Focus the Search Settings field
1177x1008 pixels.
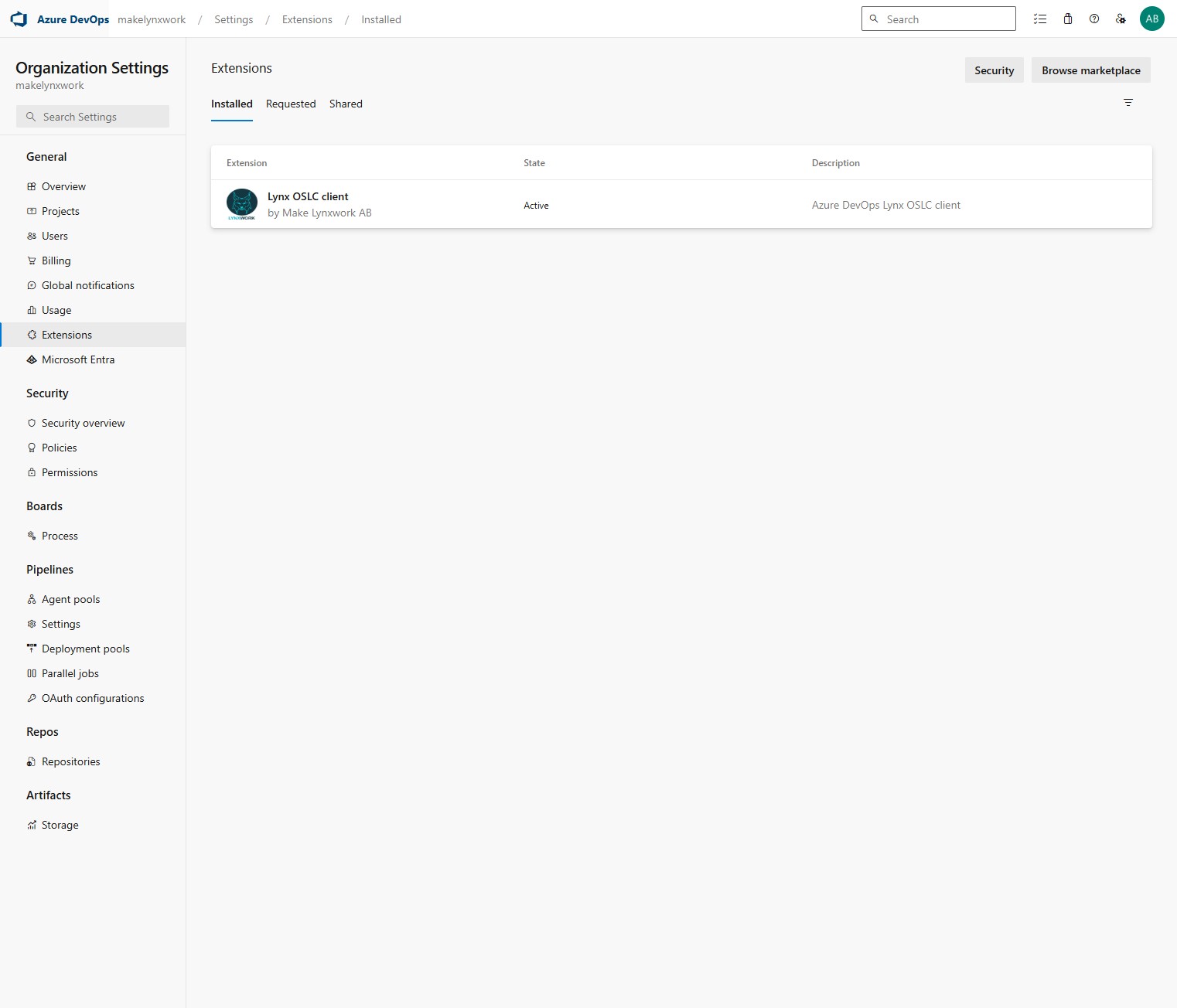pyautogui.click(x=93, y=117)
